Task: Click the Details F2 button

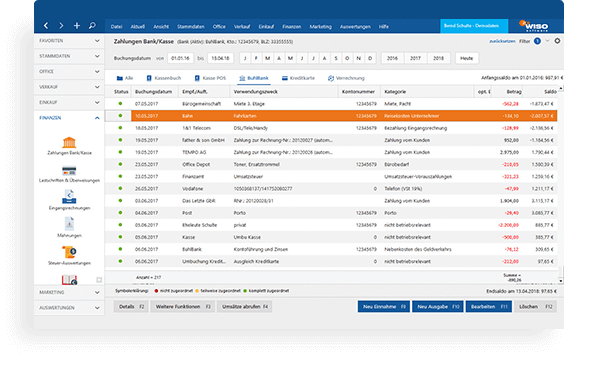Action: 131,307
